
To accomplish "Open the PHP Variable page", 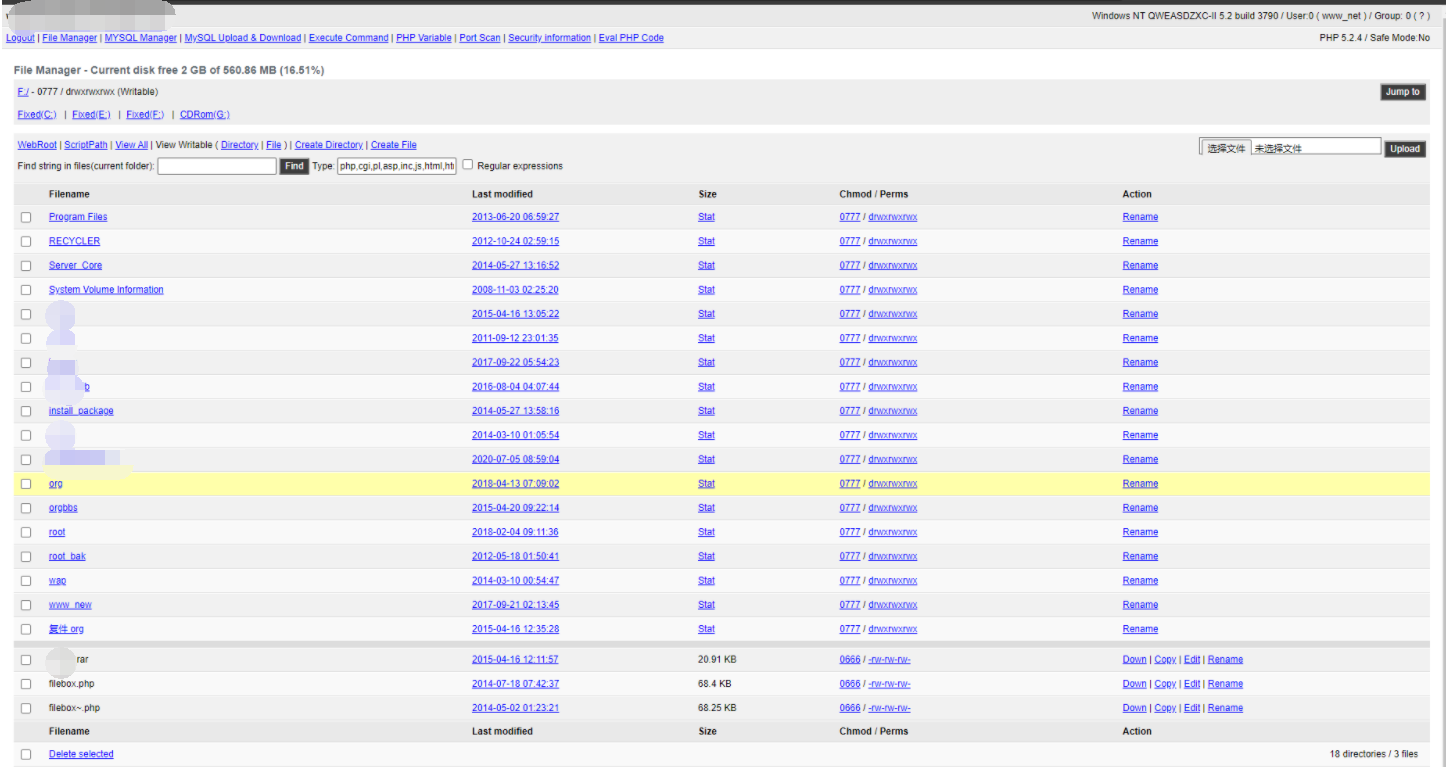I will tap(424, 38).
